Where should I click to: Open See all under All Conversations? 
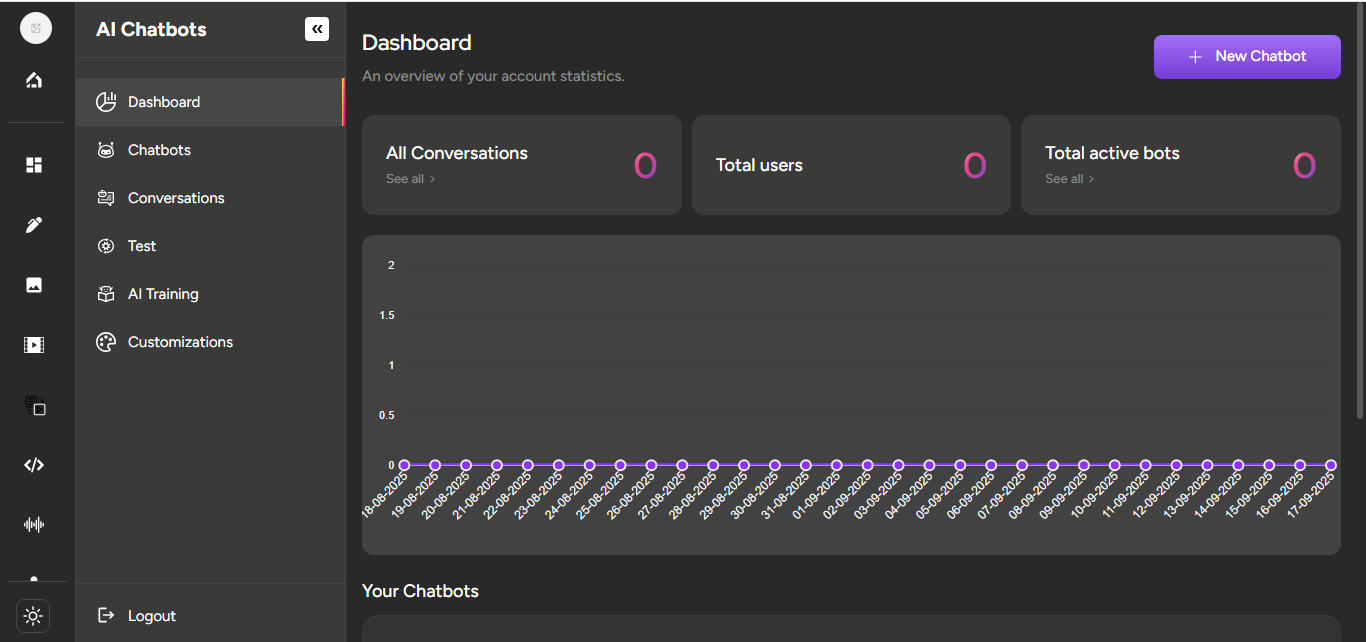tap(410, 179)
